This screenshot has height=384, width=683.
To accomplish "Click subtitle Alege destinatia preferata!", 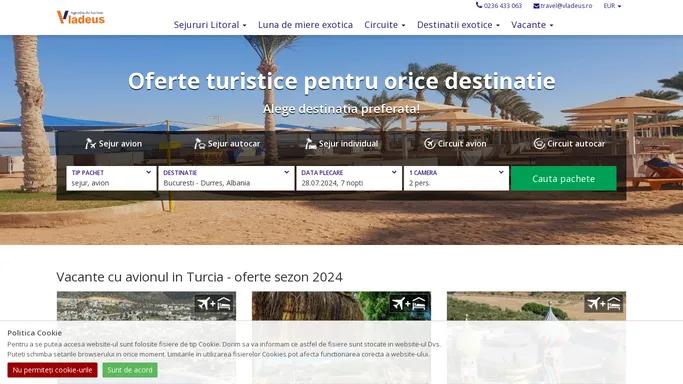I will click(342, 109).
